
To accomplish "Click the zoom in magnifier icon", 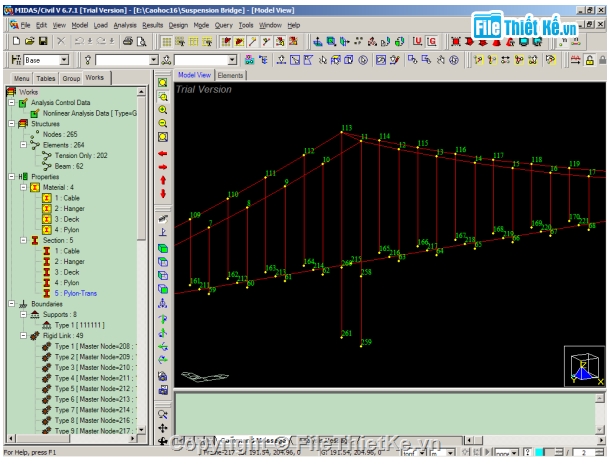I will [163, 110].
